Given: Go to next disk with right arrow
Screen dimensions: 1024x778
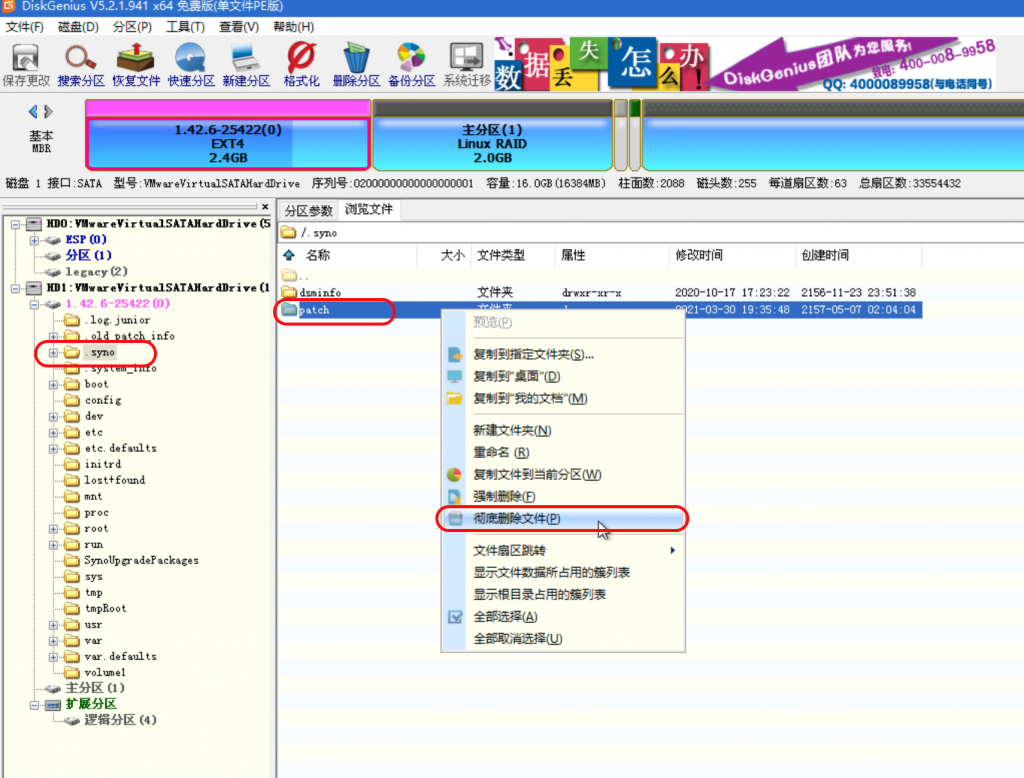Looking at the screenshot, I should click(x=48, y=112).
